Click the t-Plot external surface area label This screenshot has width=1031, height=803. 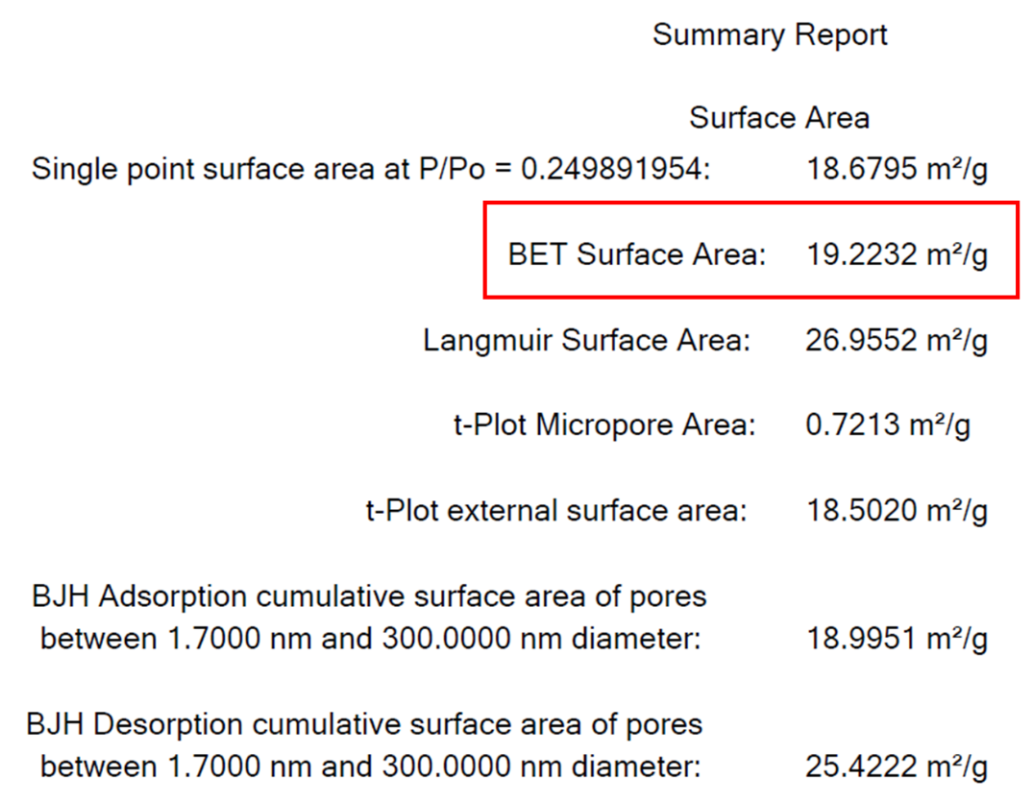tap(556, 512)
